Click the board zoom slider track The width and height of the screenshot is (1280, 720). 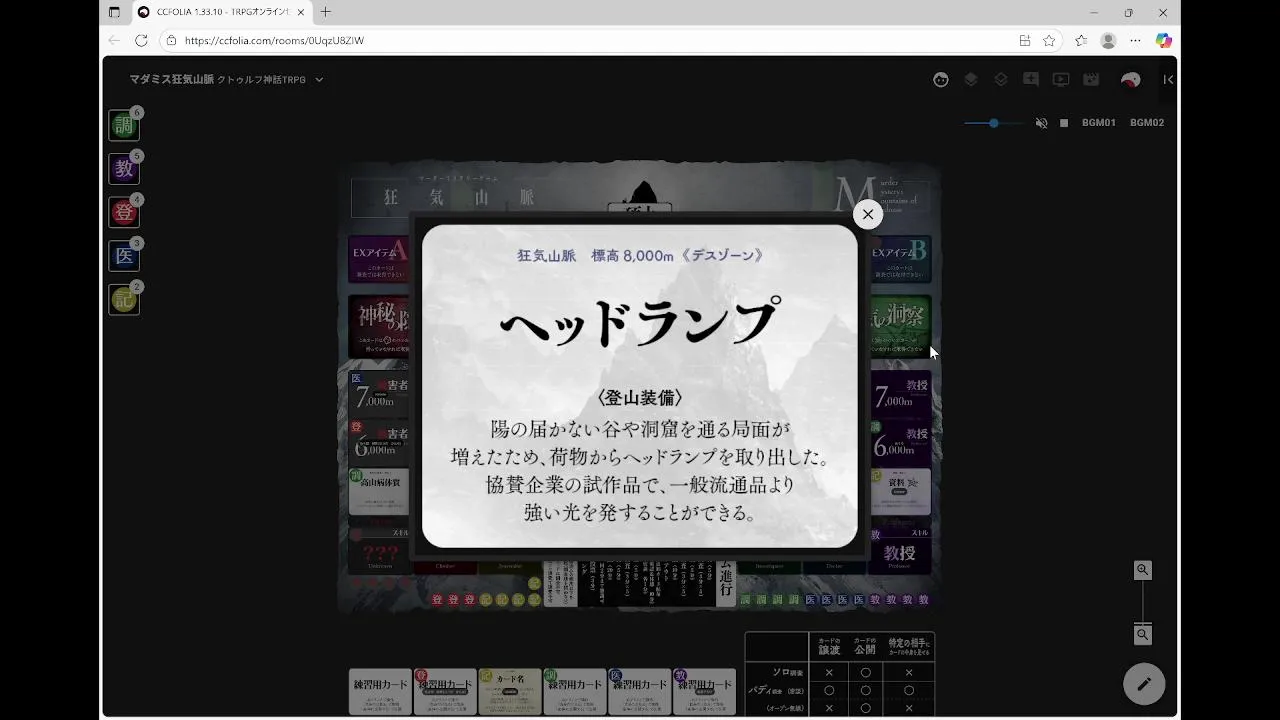click(1143, 602)
